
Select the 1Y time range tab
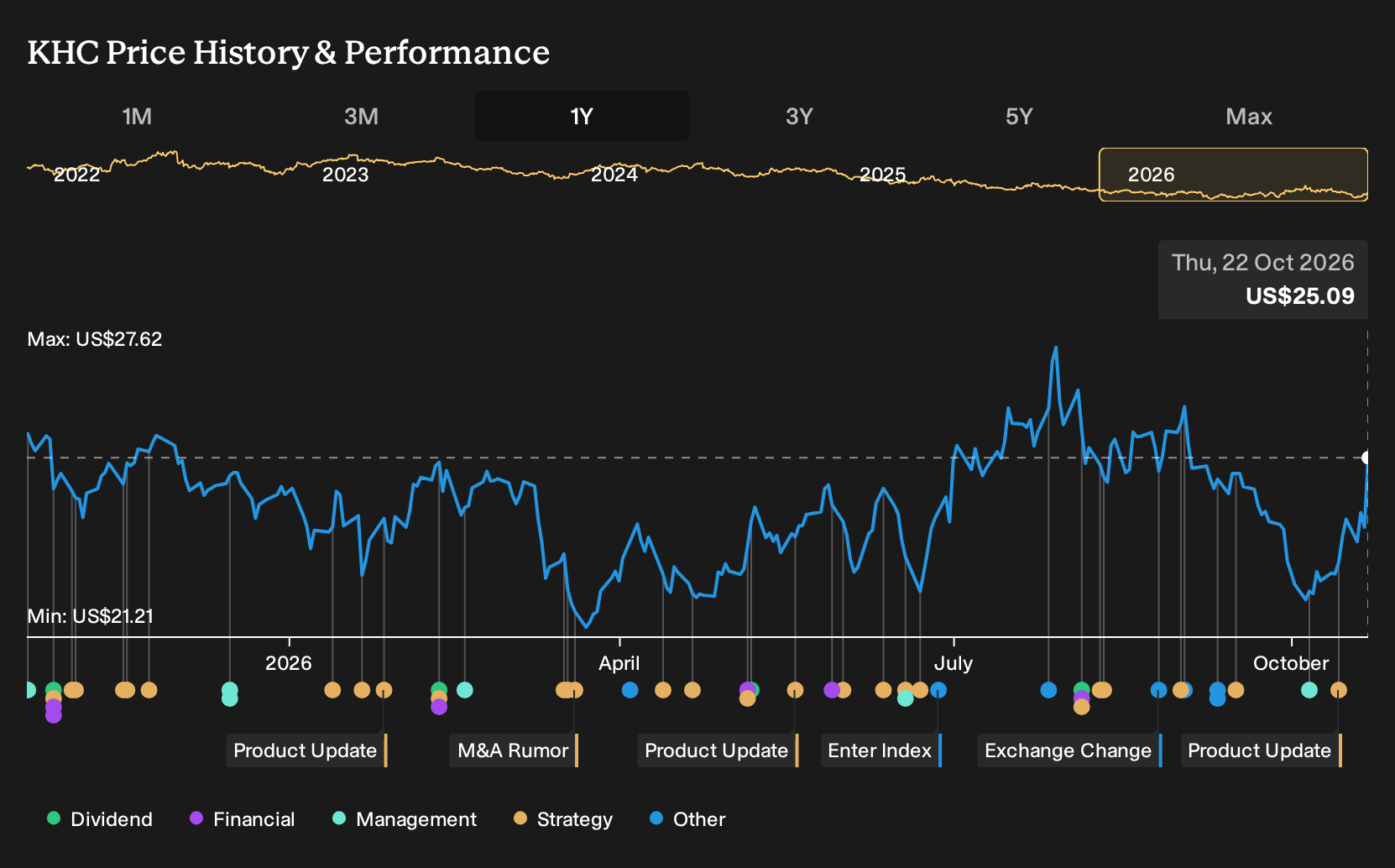point(582,116)
